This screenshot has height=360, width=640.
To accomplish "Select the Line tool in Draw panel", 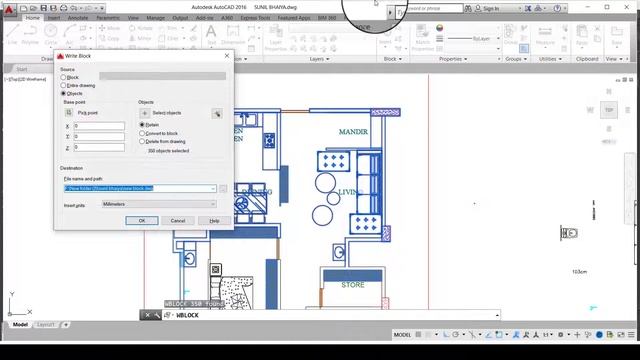I will pyautogui.click(x=12, y=34).
